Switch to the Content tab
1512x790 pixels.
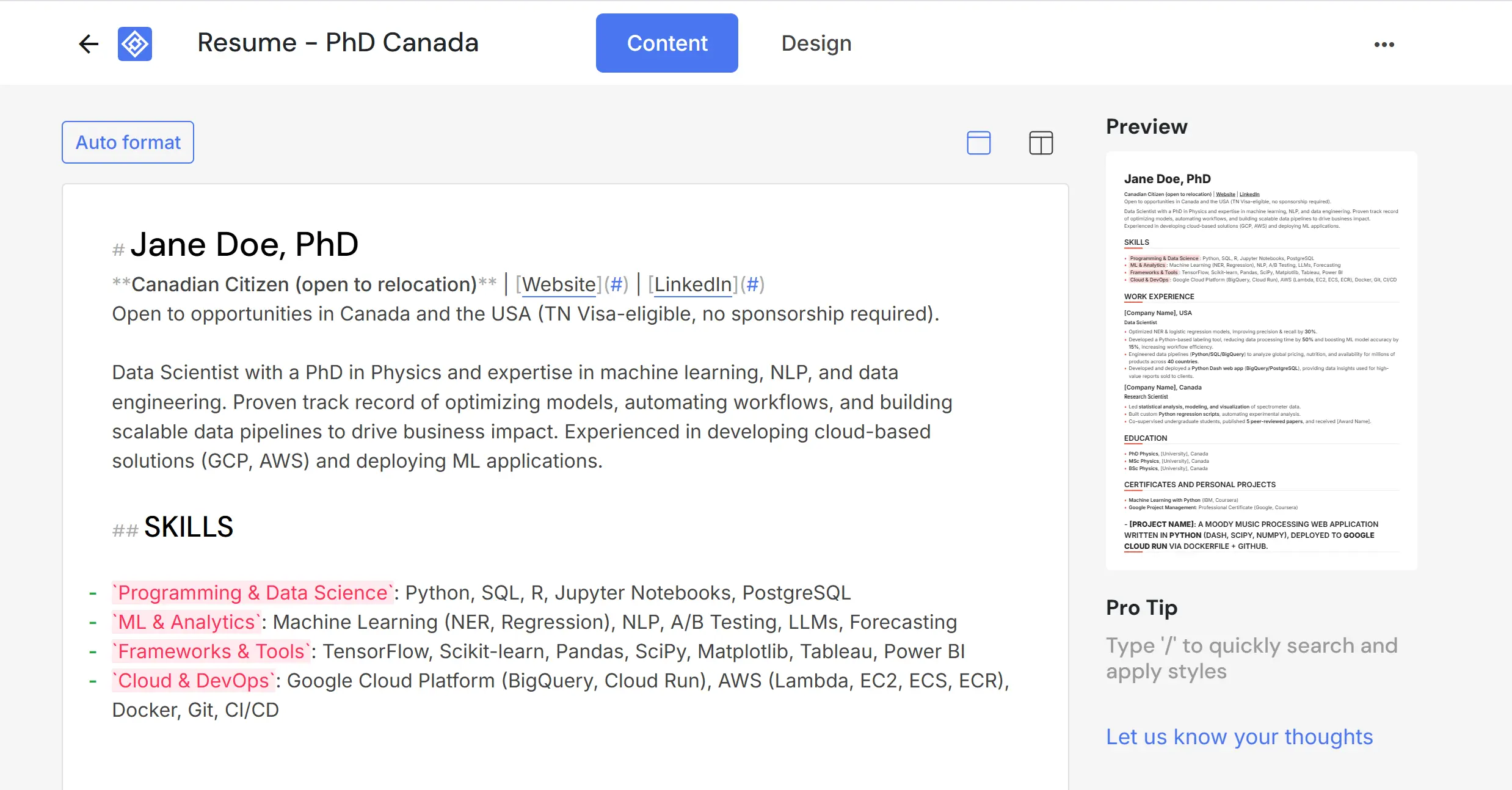point(667,43)
